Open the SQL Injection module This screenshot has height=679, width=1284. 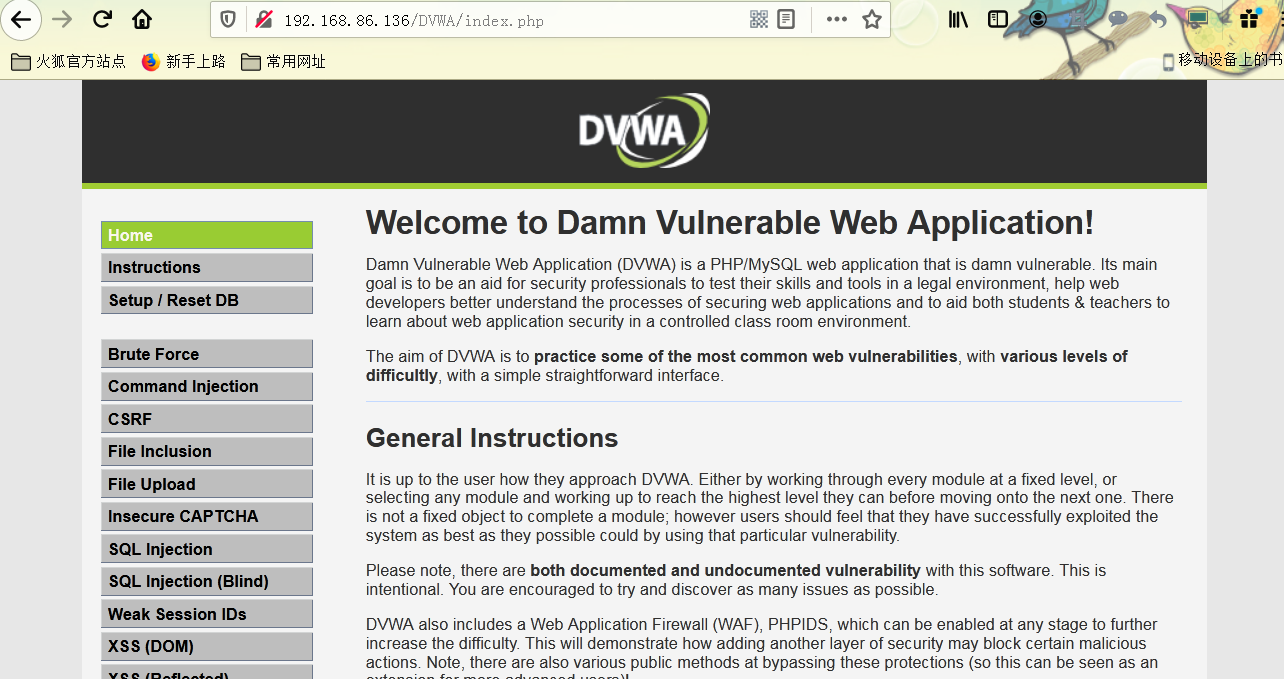point(207,549)
